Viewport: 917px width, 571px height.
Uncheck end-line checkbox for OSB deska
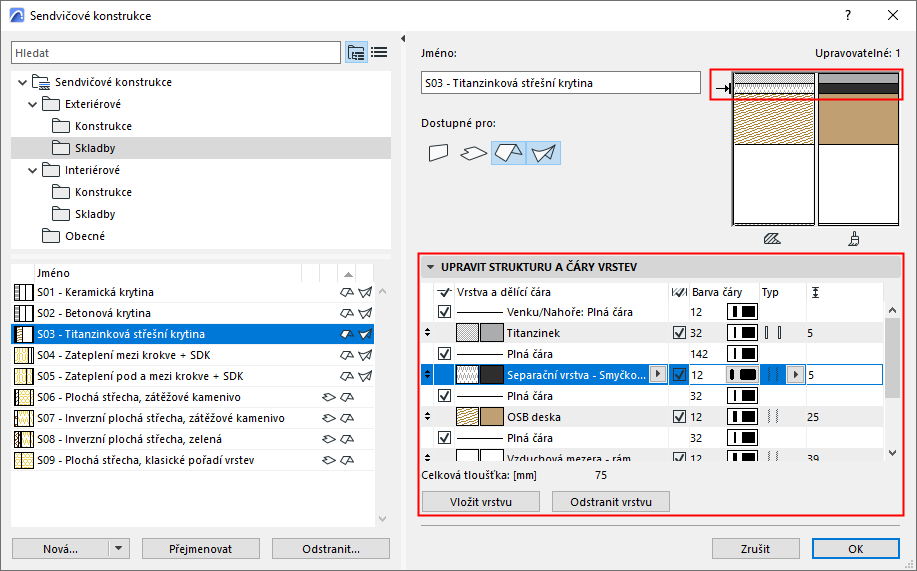pyautogui.click(x=679, y=417)
